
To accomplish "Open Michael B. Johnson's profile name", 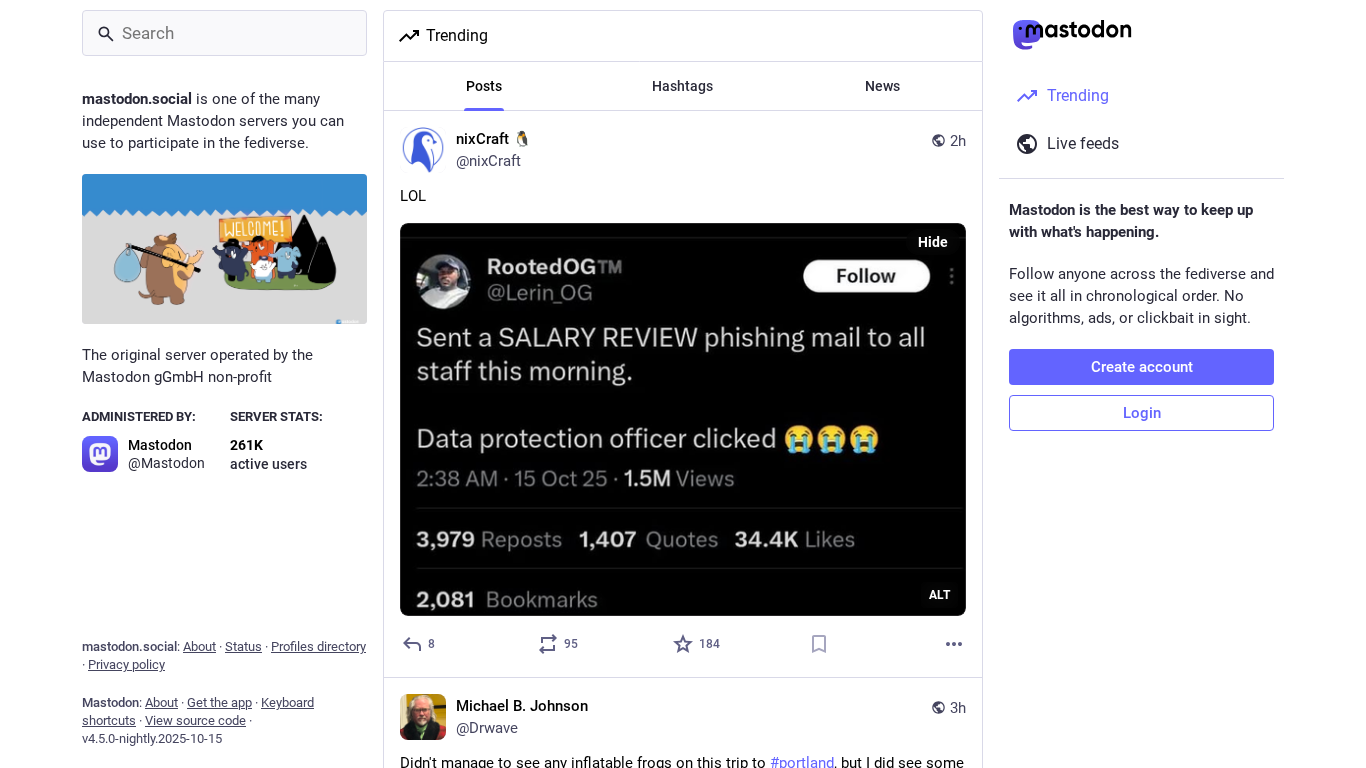I will tap(522, 706).
